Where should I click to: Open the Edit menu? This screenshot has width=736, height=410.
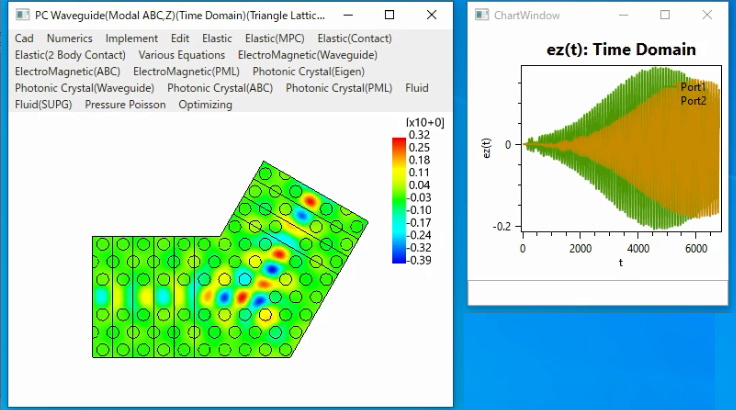tap(180, 39)
